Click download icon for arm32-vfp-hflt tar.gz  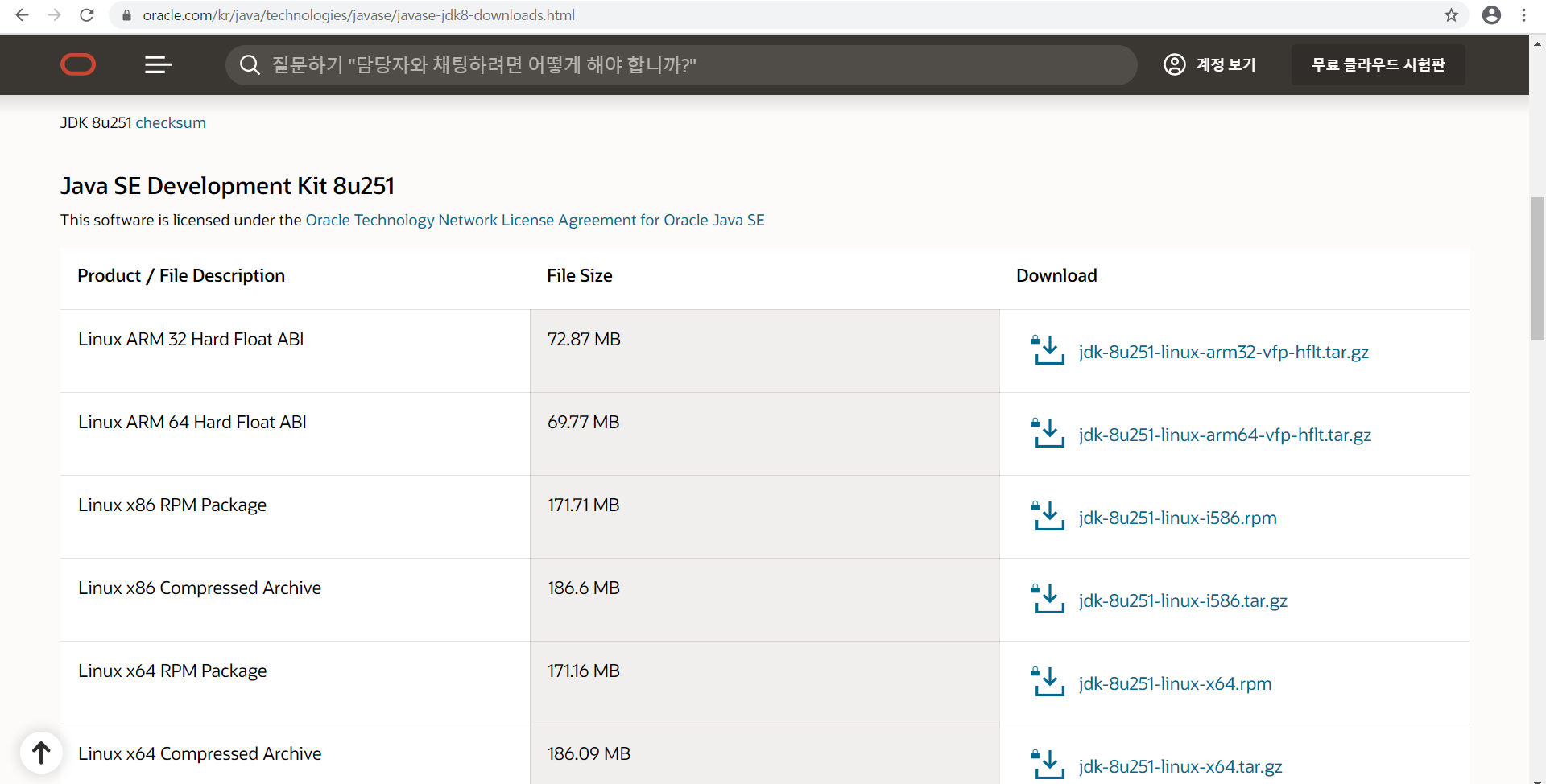pos(1048,350)
